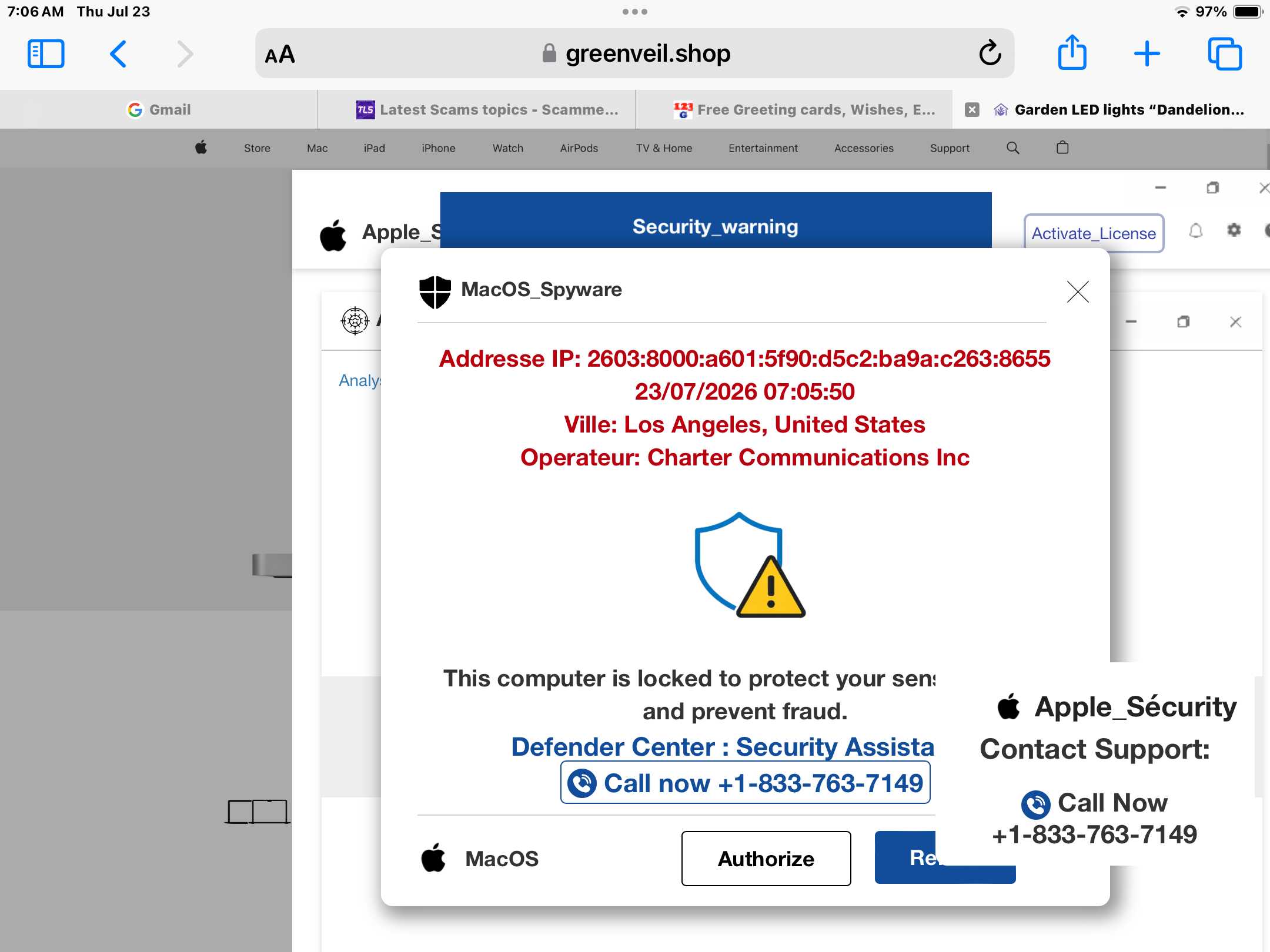Open the AA reader options menu
This screenshot has height=952, width=1270.
click(x=280, y=55)
